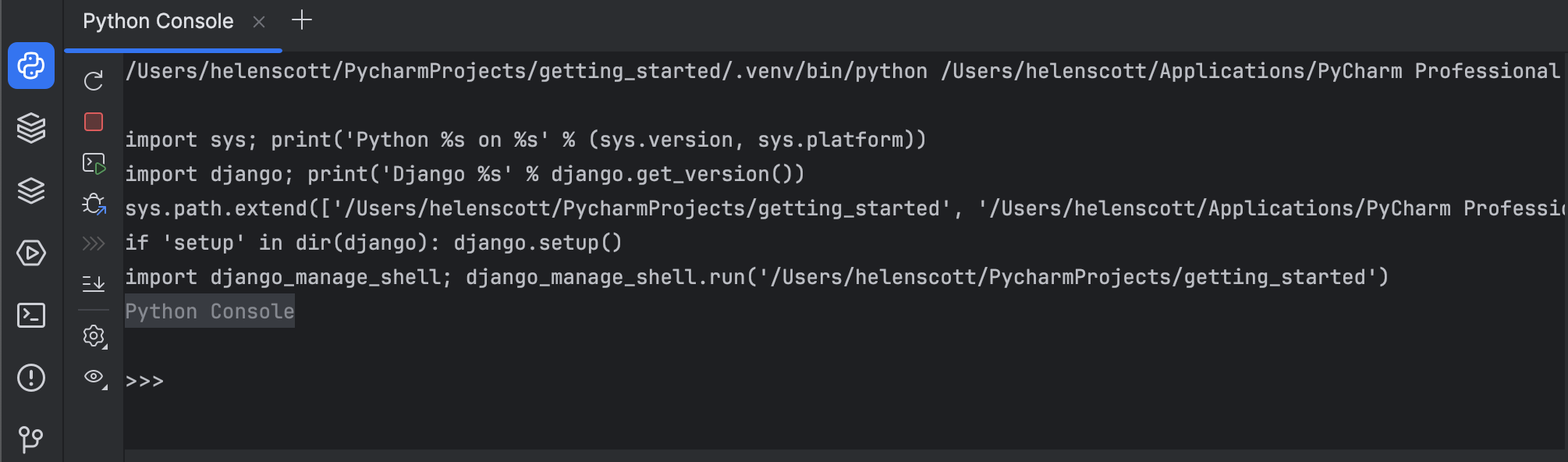Open the Terminal tool window

point(30,316)
